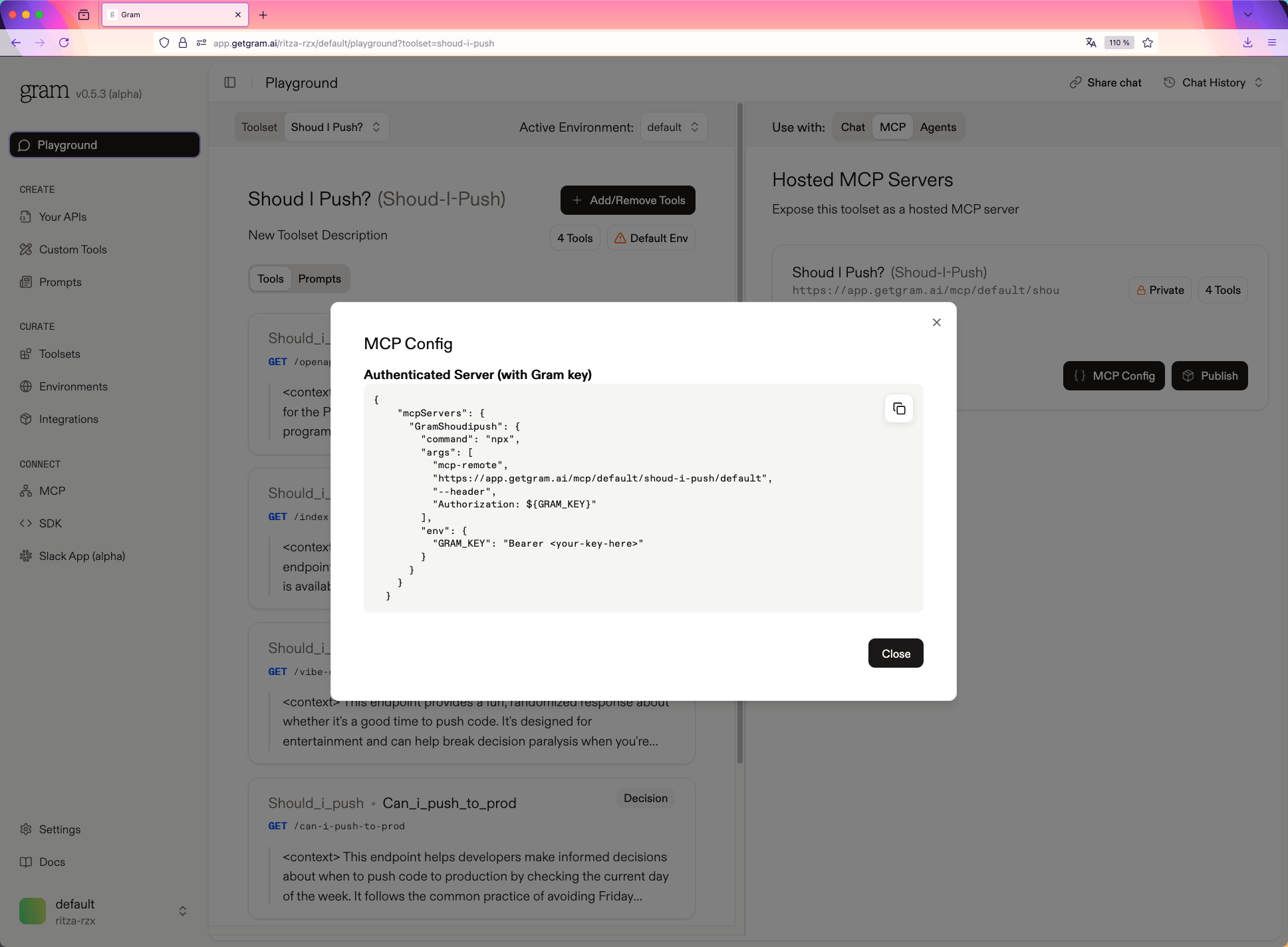Open Slack App (alpha)
This screenshot has width=1288, height=947.
tap(72, 556)
